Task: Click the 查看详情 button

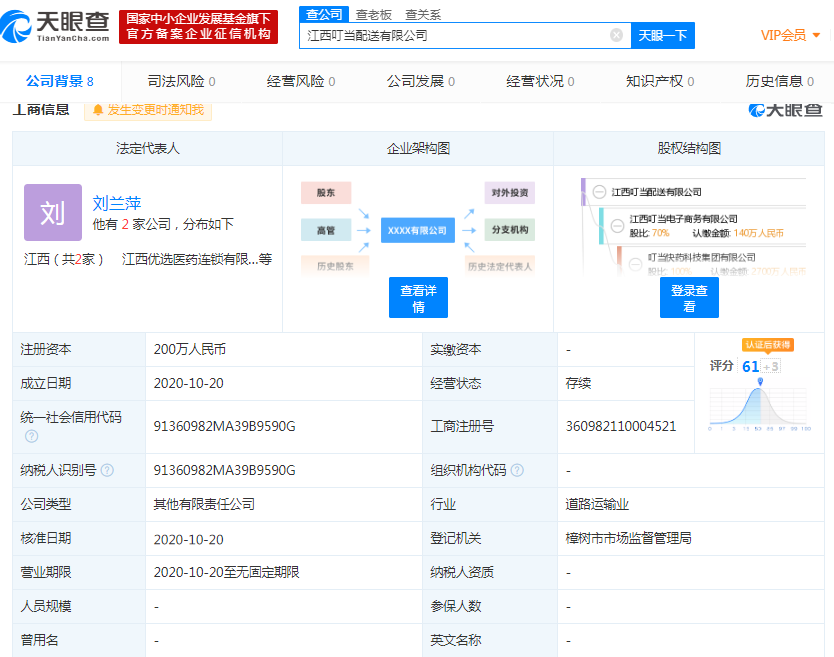Action: [418, 297]
